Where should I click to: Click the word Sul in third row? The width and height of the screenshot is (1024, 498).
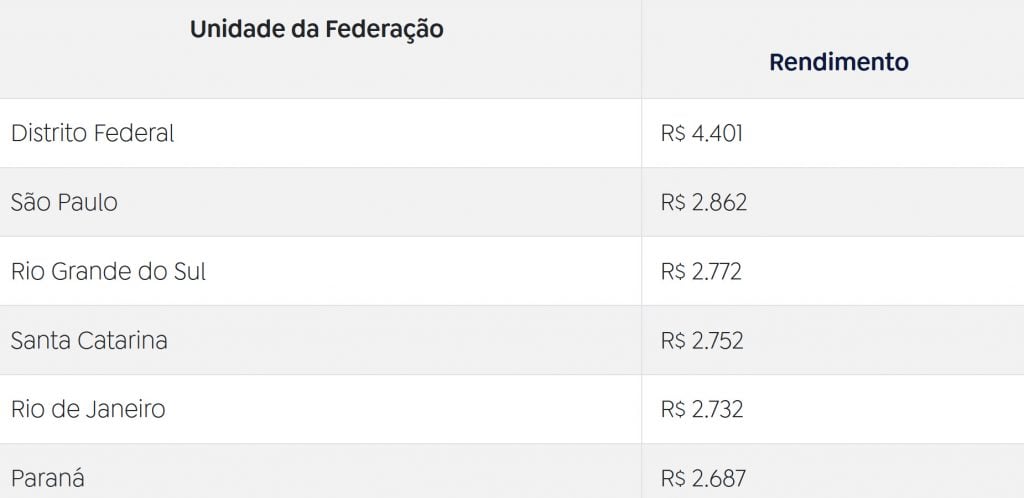(189, 271)
